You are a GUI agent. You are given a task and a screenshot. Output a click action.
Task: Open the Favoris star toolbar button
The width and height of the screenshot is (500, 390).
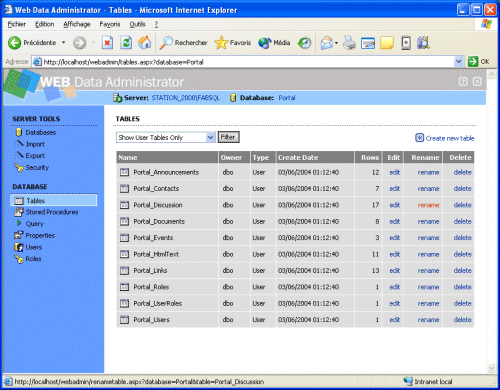click(233, 43)
